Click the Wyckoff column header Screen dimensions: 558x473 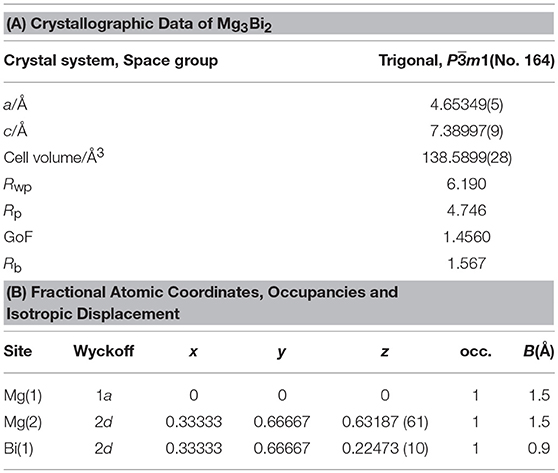(104, 351)
